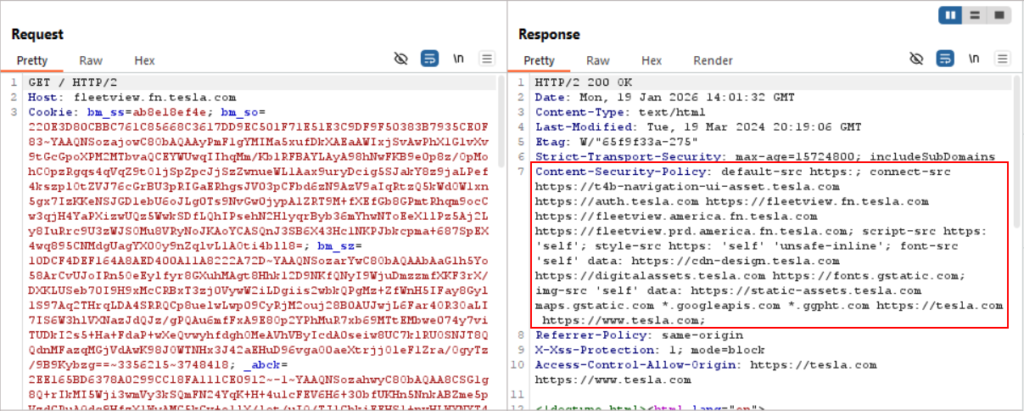Switch Request view to Hex tab

tap(144, 60)
